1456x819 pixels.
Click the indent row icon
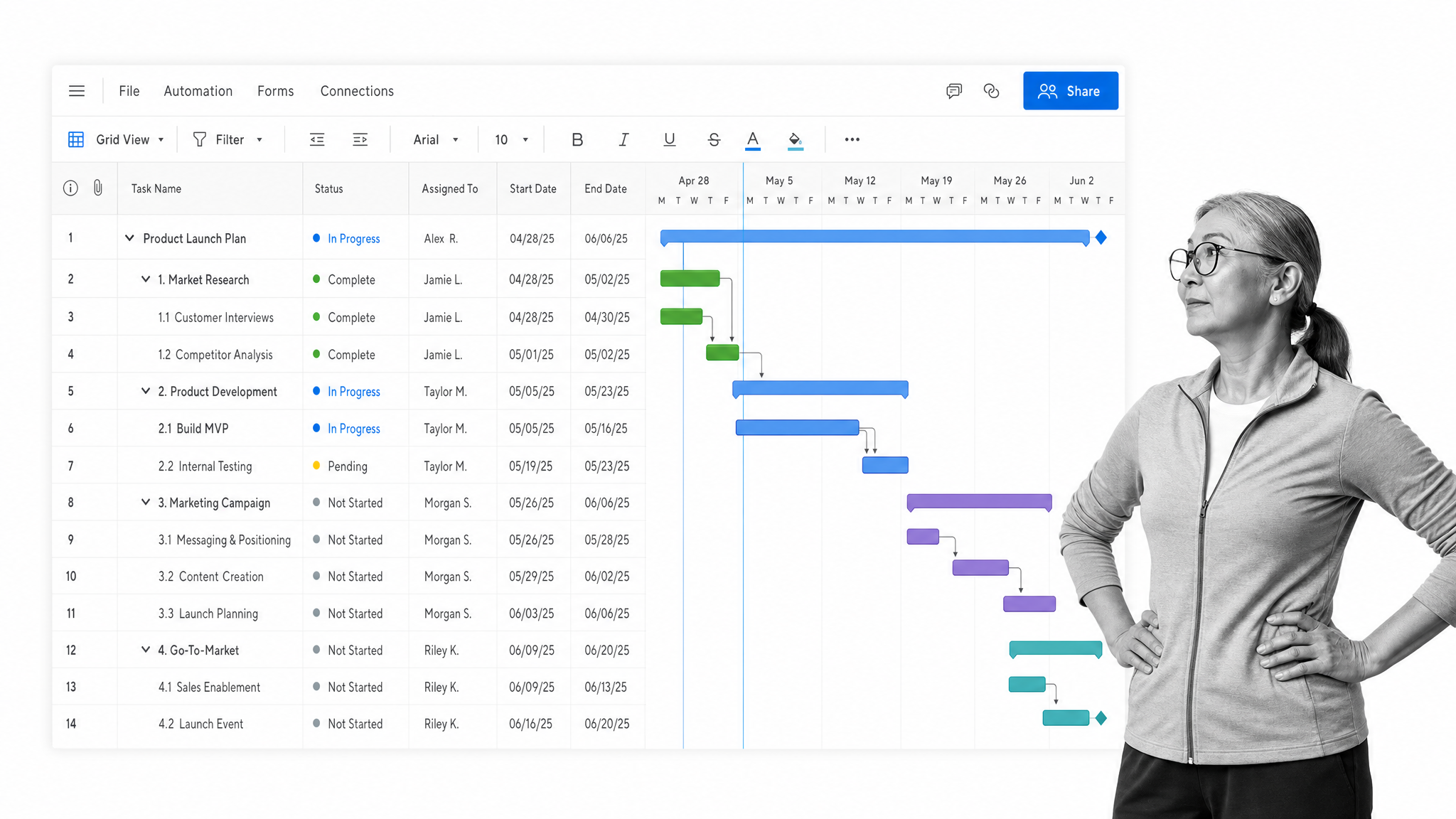click(360, 139)
